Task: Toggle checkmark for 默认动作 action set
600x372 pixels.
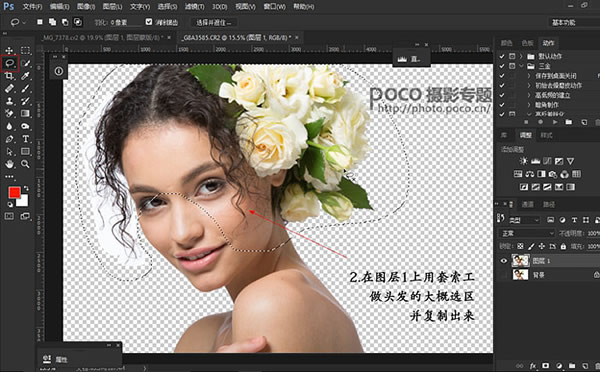Action: click(x=502, y=56)
